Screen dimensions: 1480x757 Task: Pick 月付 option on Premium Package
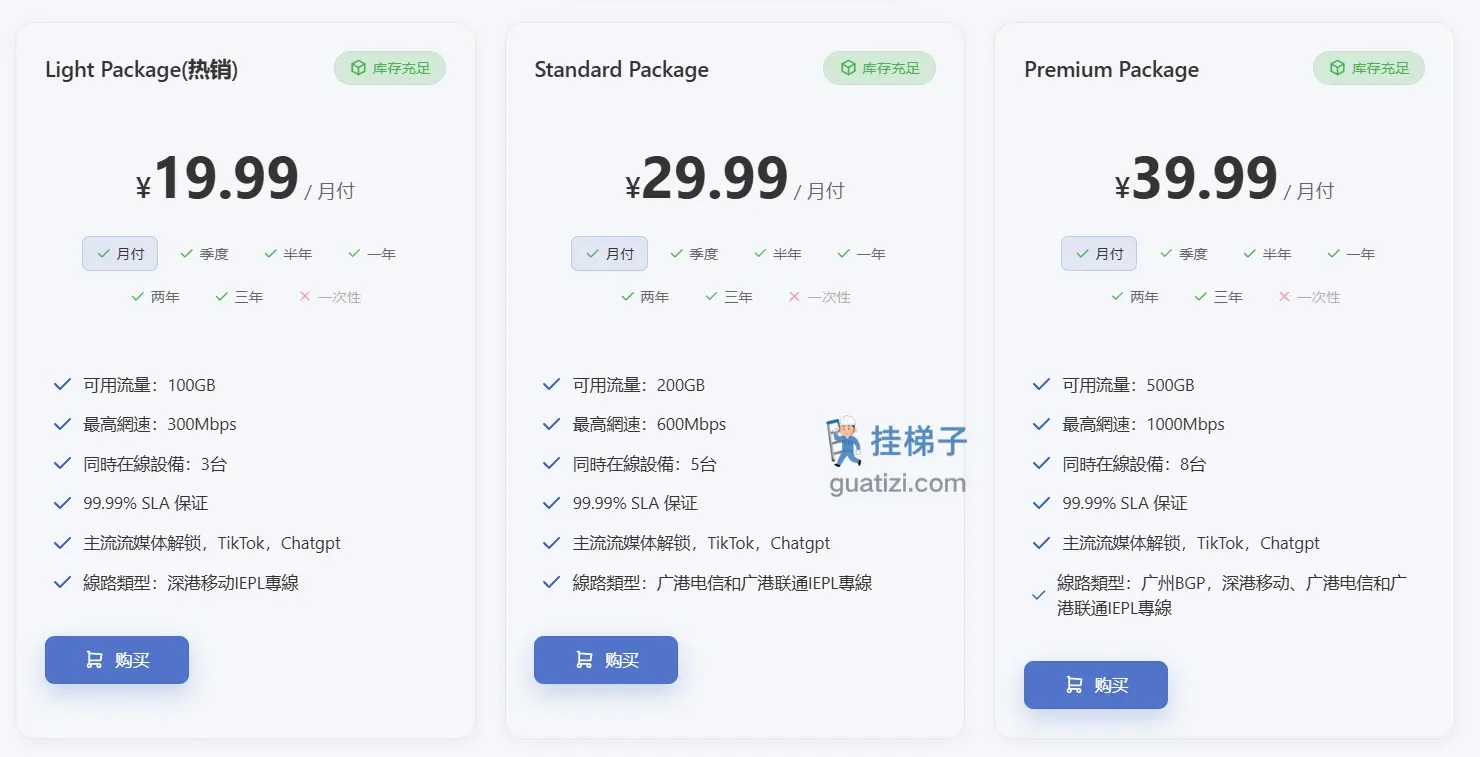1099,254
